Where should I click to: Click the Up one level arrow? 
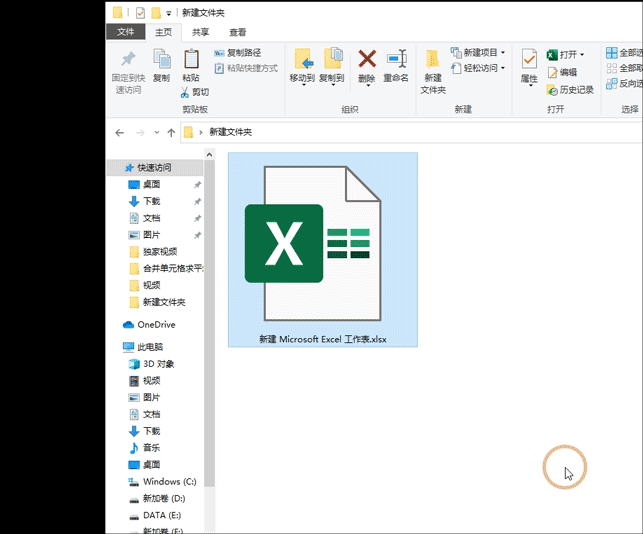pos(171,132)
